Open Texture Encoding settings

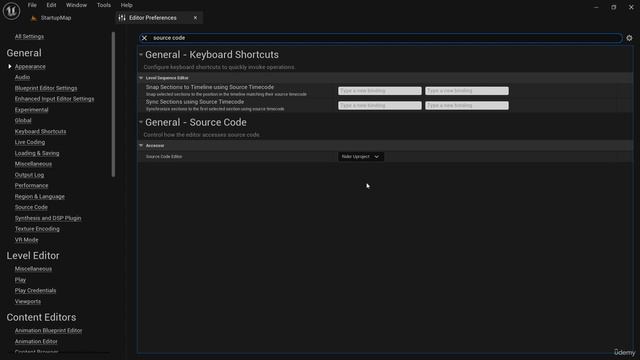click(37, 229)
